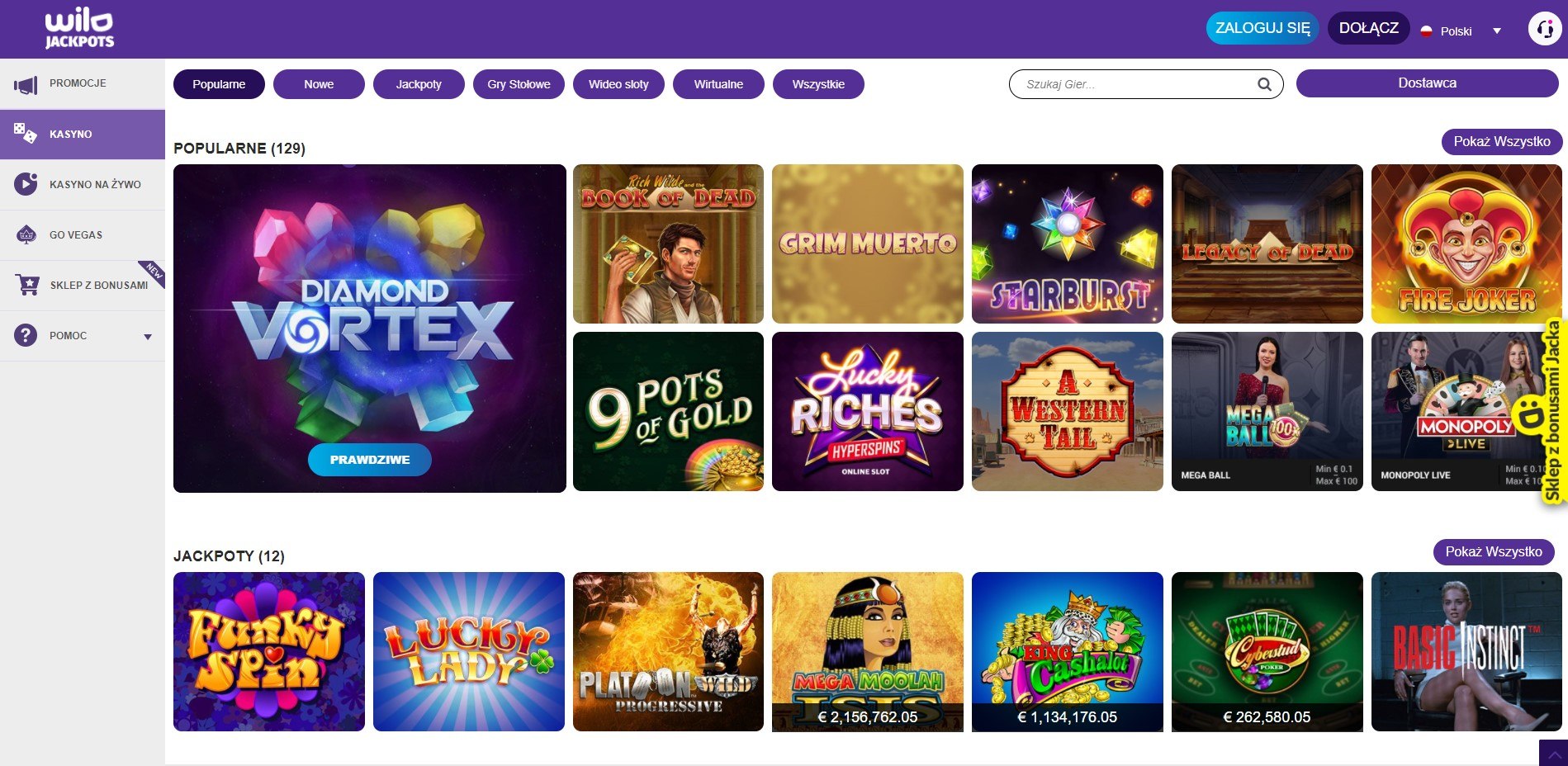This screenshot has width=1568, height=766.
Task: Switch to the Gry Stołowe tab
Action: pos(519,84)
